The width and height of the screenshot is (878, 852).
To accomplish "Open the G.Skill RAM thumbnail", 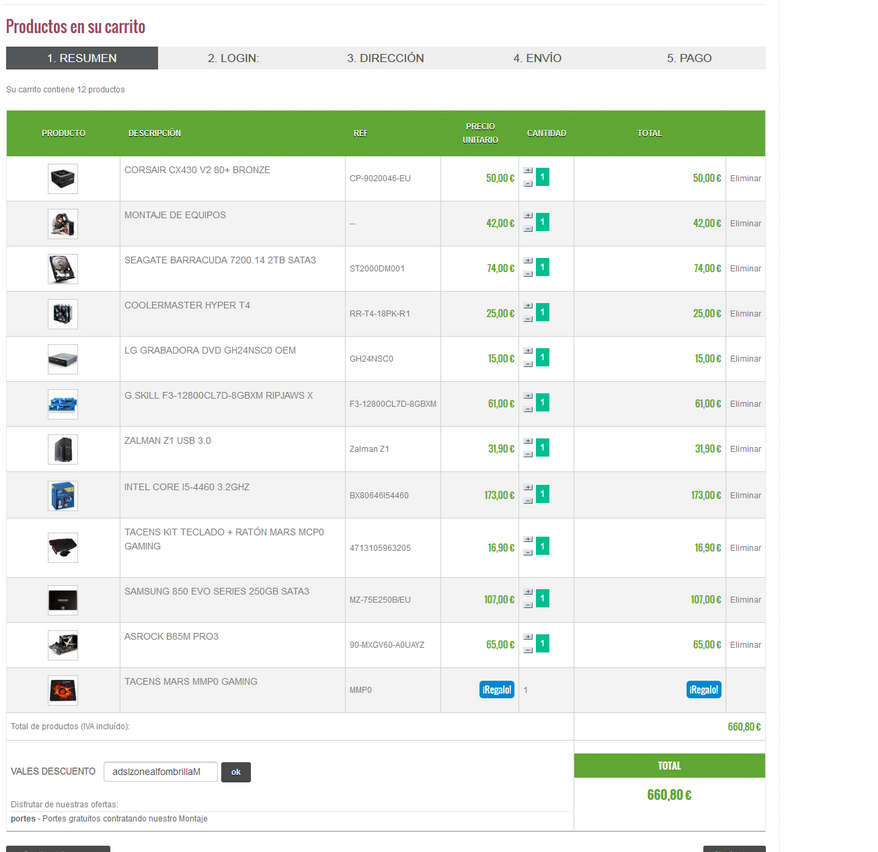I will pos(63,404).
